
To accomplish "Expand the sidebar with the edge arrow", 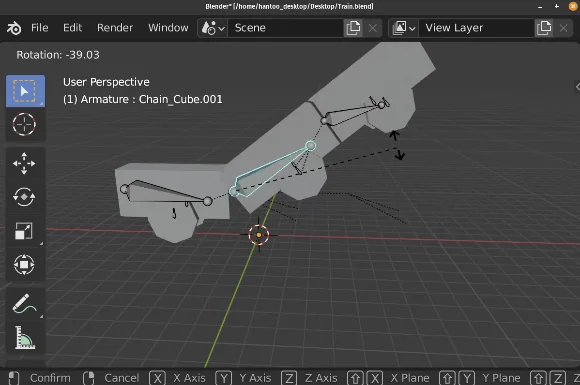I will click(x=577, y=87).
